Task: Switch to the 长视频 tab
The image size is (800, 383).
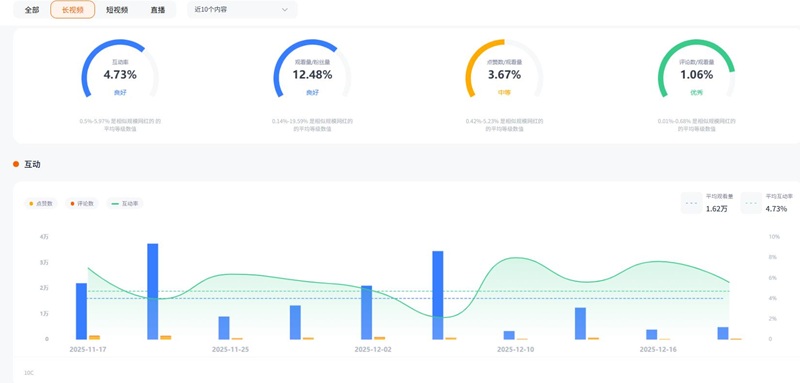Action: [72, 10]
